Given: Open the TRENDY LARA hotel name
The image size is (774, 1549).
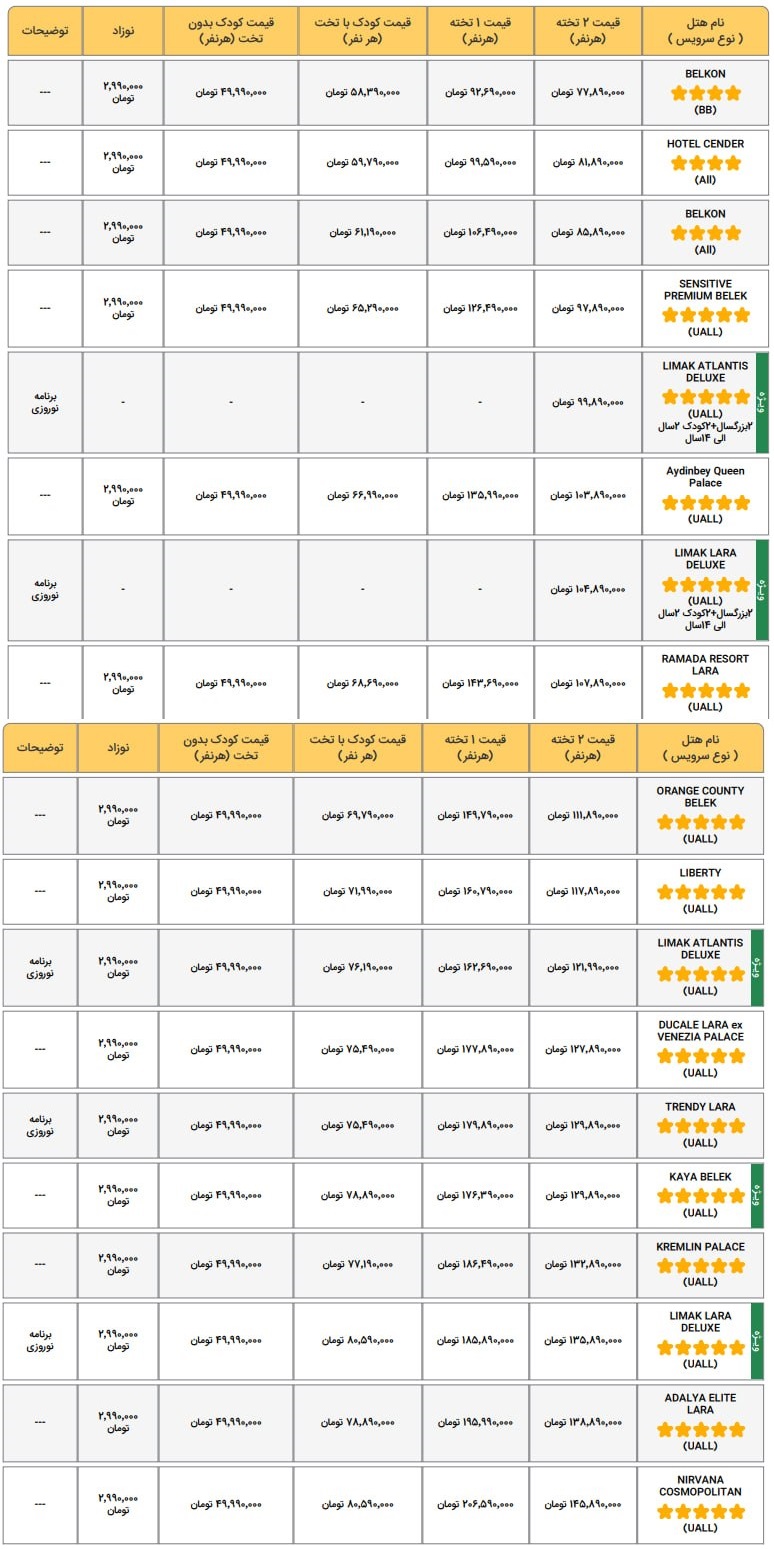Looking at the screenshot, I should pyautogui.click(x=700, y=1107).
